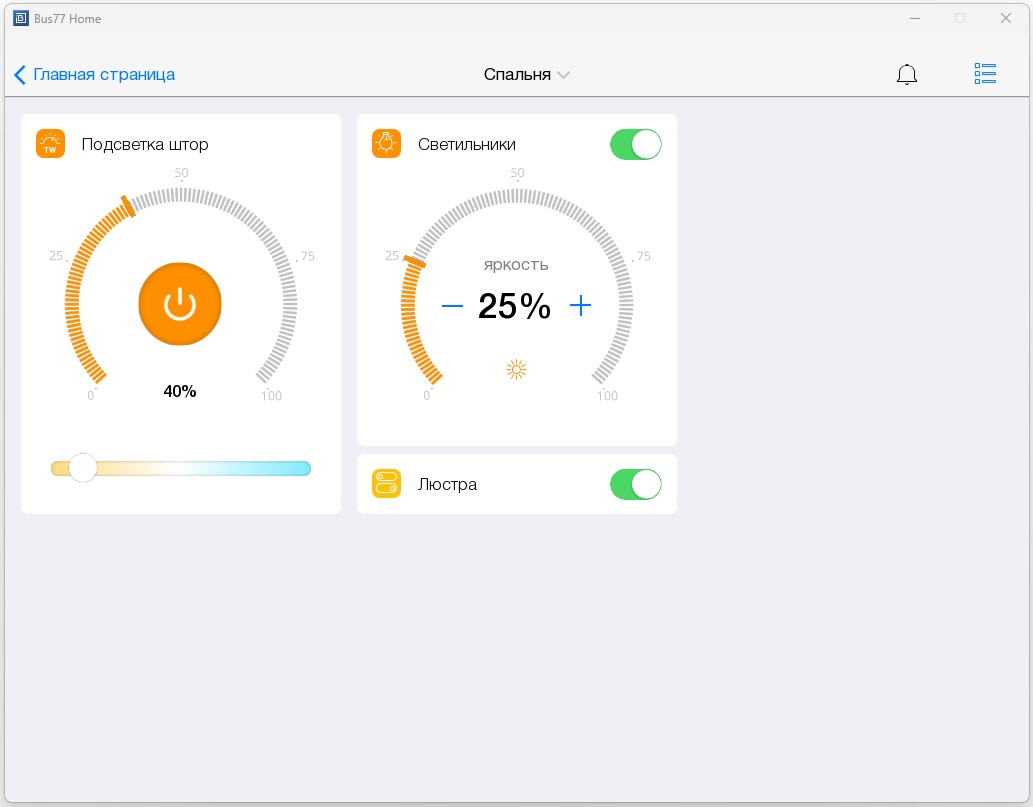Image resolution: width=1033 pixels, height=807 pixels.
Task: Click the chevron next to Спальня
Action: pyautogui.click(x=564, y=75)
